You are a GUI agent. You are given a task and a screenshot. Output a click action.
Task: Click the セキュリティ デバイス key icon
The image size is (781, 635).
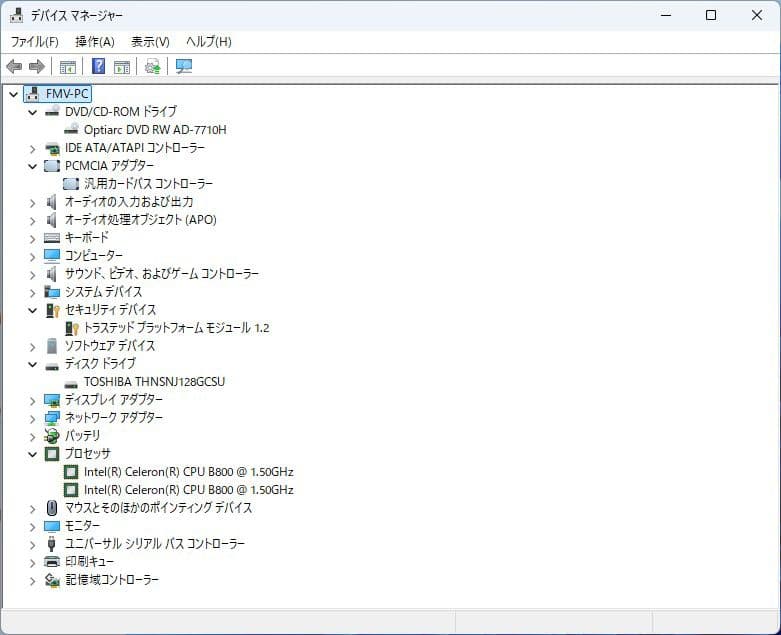click(52, 310)
